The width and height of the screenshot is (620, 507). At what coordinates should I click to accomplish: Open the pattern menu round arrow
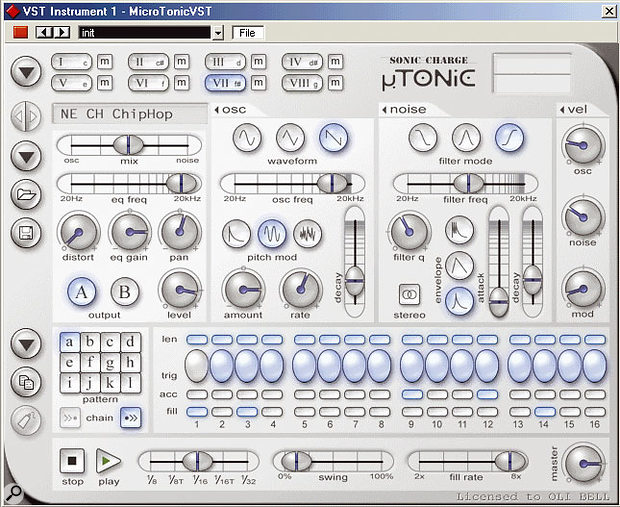[x=26, y=344]
